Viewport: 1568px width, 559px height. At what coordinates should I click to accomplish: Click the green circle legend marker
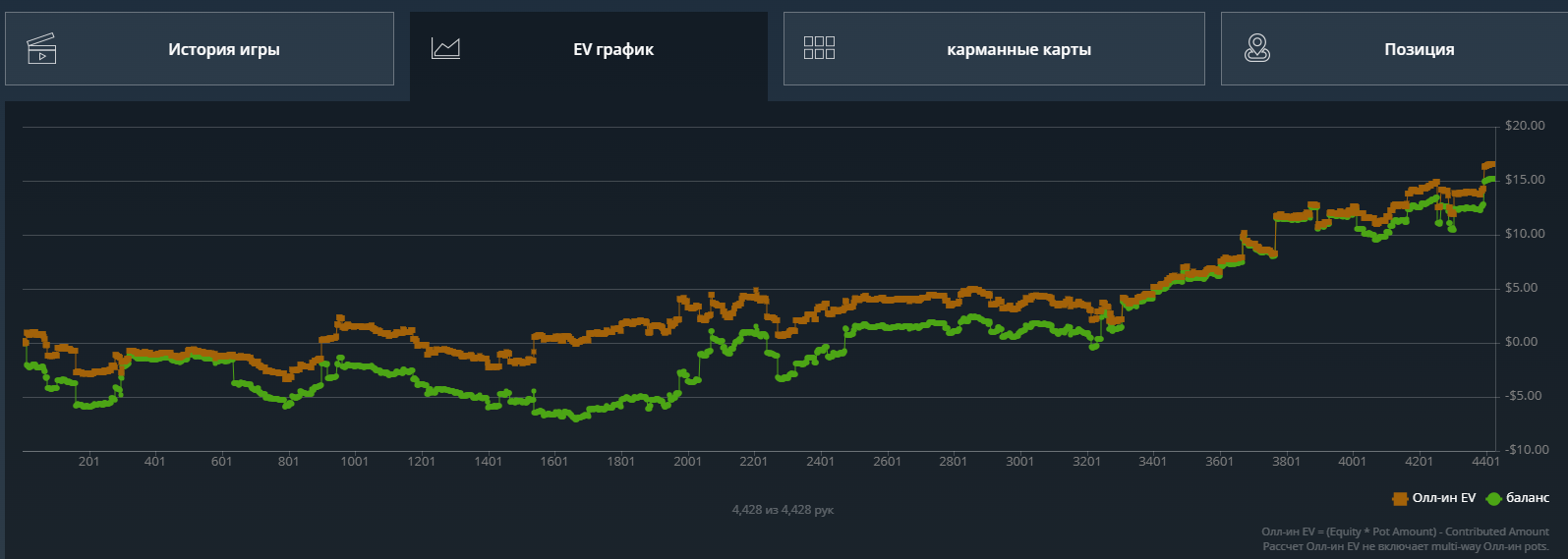1493,499
